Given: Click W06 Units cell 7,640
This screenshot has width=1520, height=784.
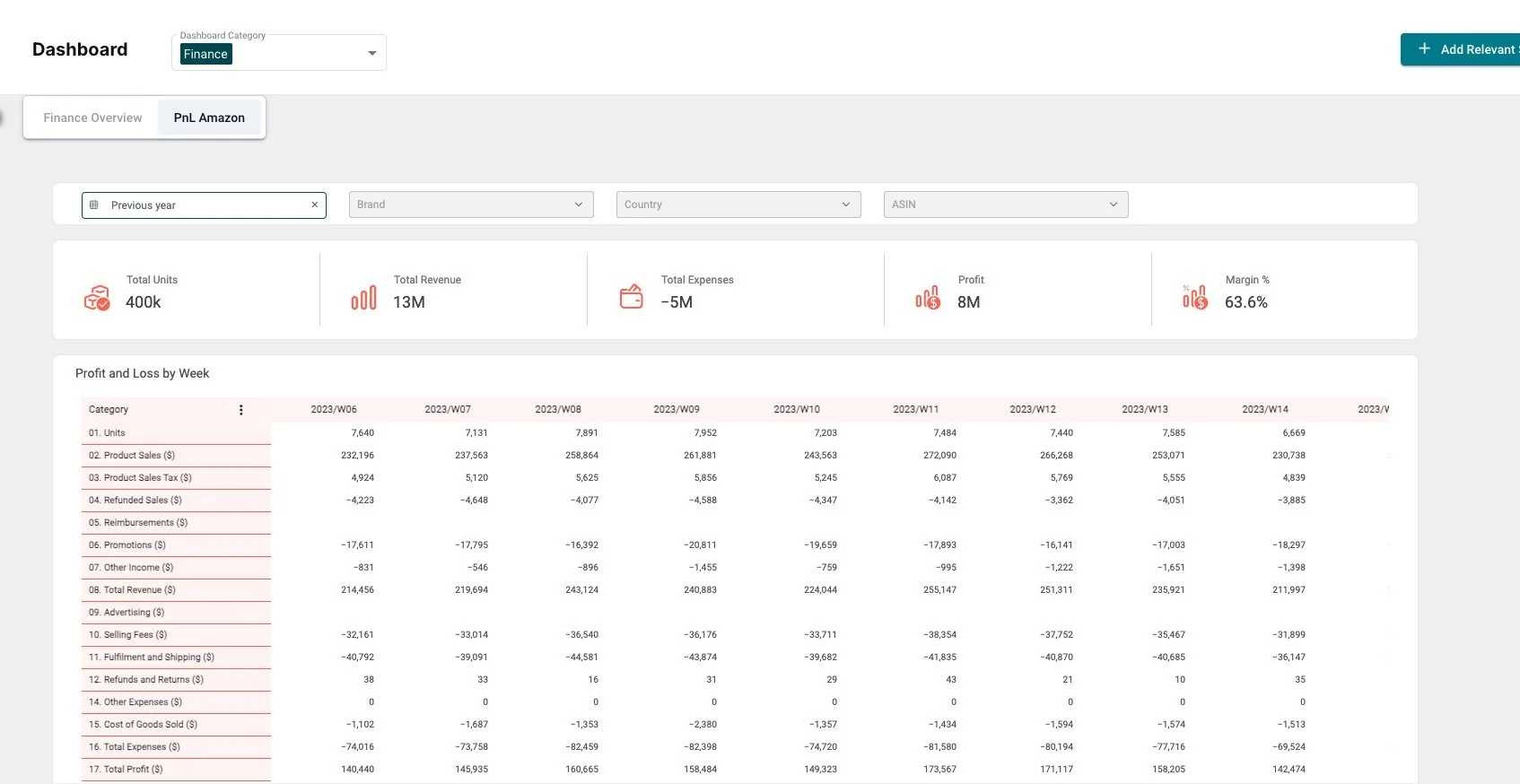Looking at the screenshot, I should point(363,432).
